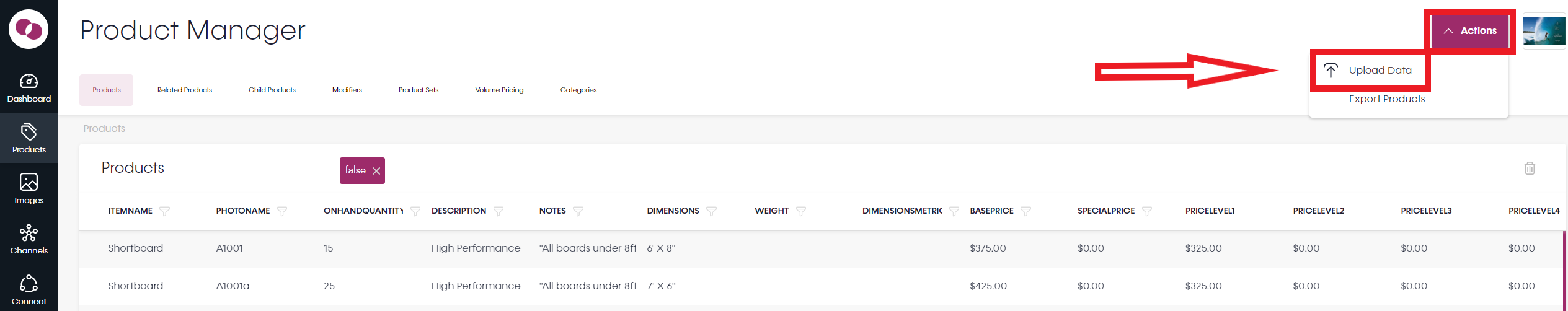This screenshot has width=1568, height=311.
Task: Filter the DESCRIPTION column
Action: 498,211
